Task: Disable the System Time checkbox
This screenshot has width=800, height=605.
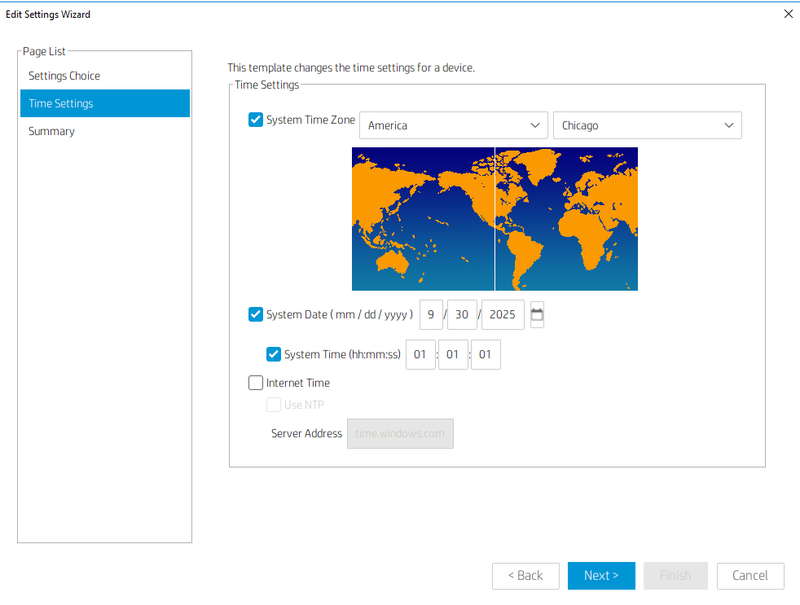Action: 274,354
